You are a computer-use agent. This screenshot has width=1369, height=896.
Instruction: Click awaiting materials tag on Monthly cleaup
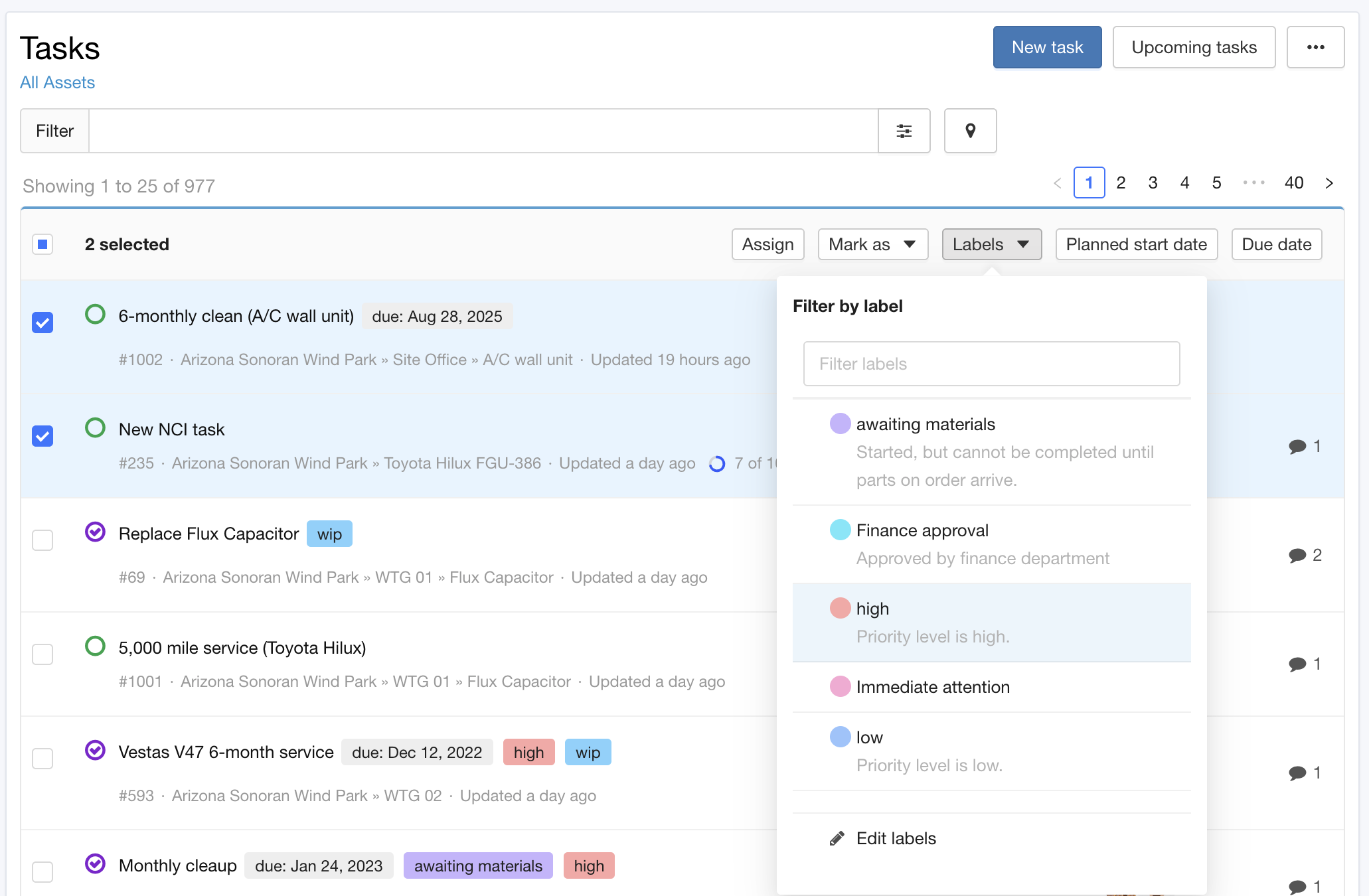pyautogui.click(x=478, y=866)
